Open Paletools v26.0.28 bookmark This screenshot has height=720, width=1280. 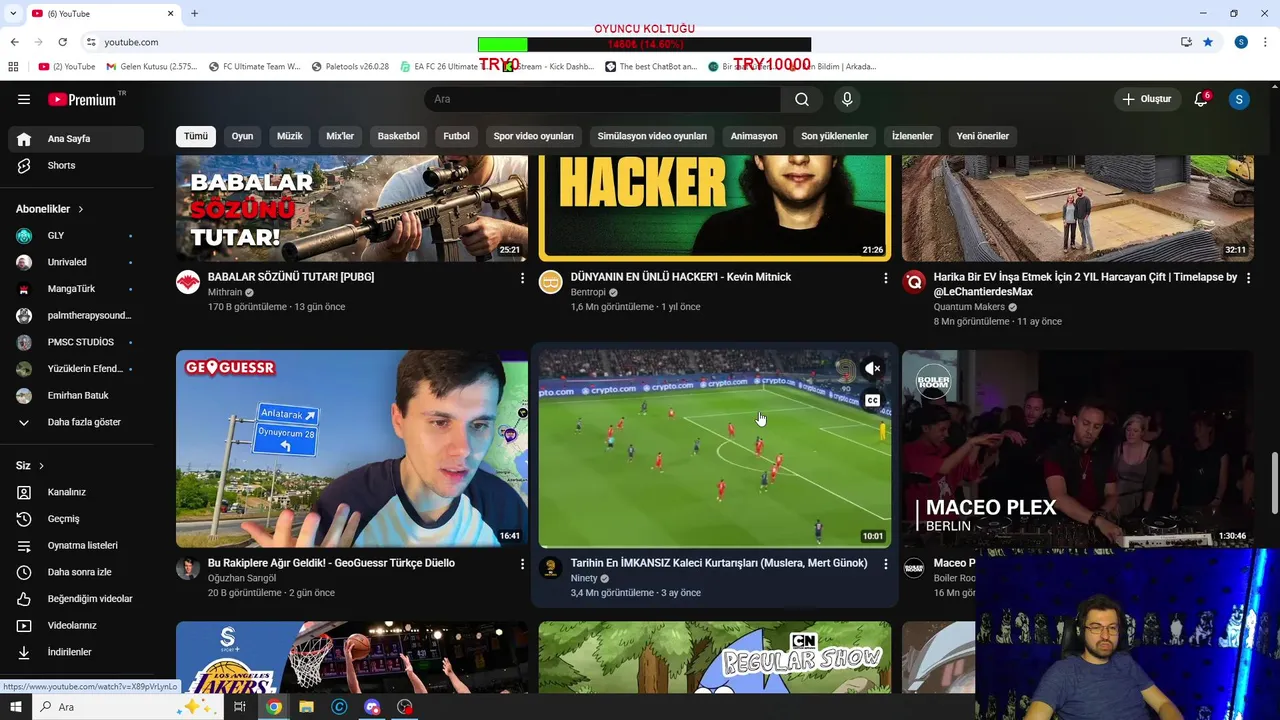(x=350, y=67)
